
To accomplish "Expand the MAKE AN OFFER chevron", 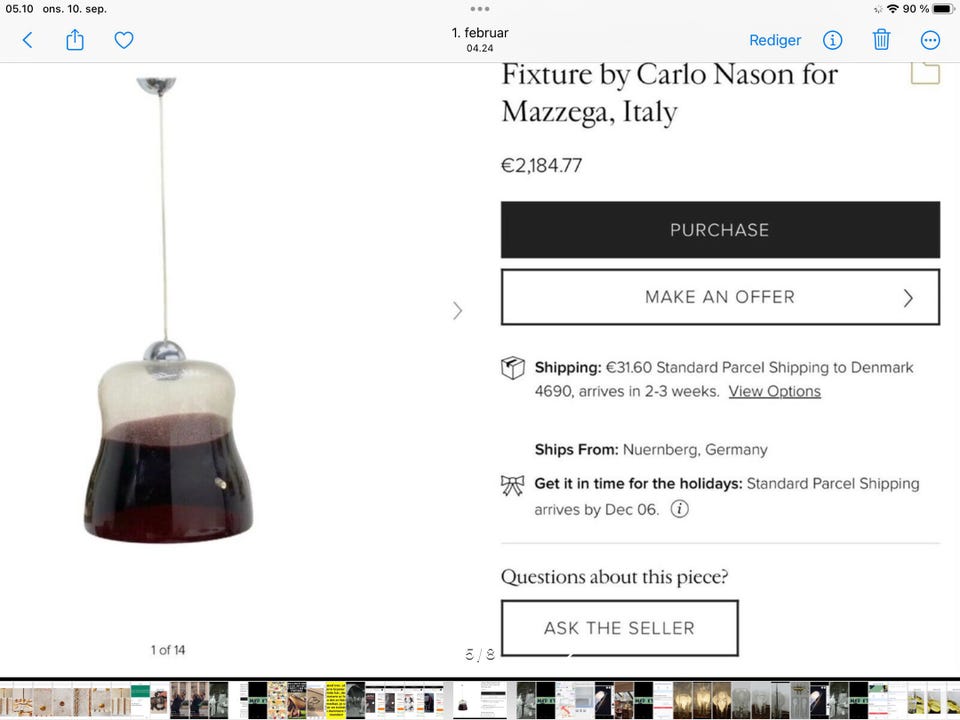I will tap(908, 297).
